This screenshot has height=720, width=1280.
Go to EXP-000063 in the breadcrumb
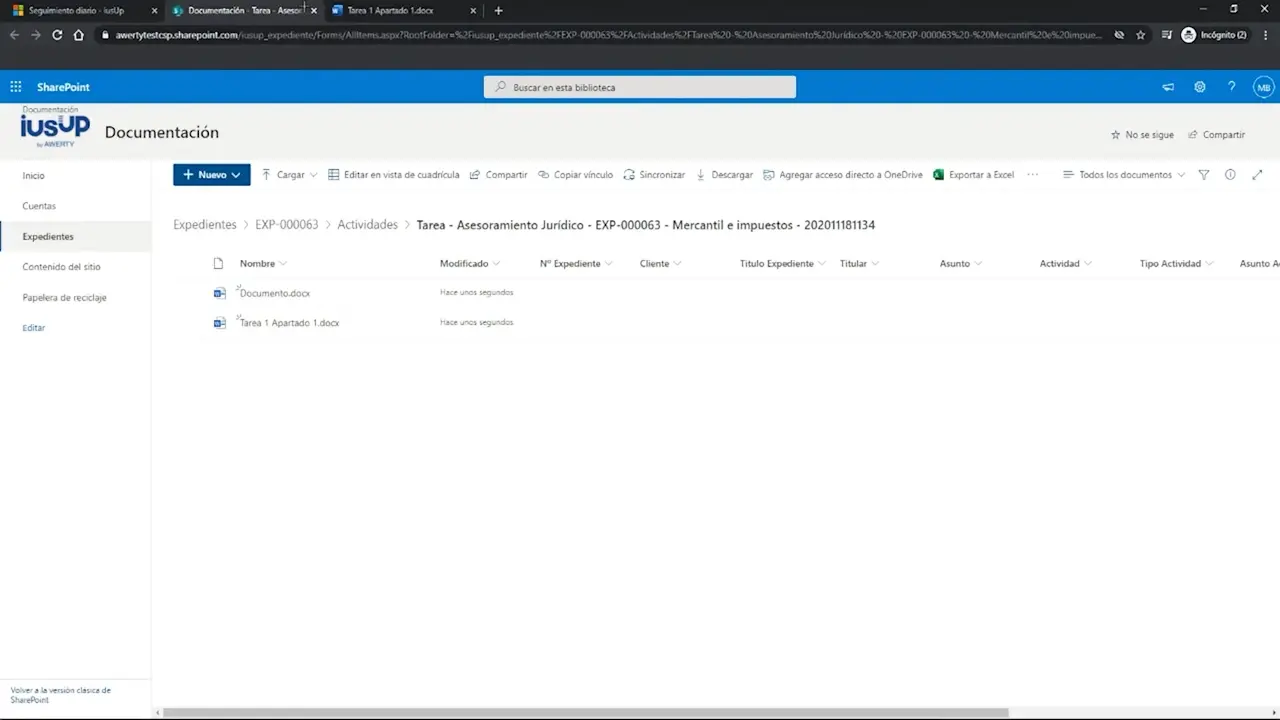click(x=286, y=225)
